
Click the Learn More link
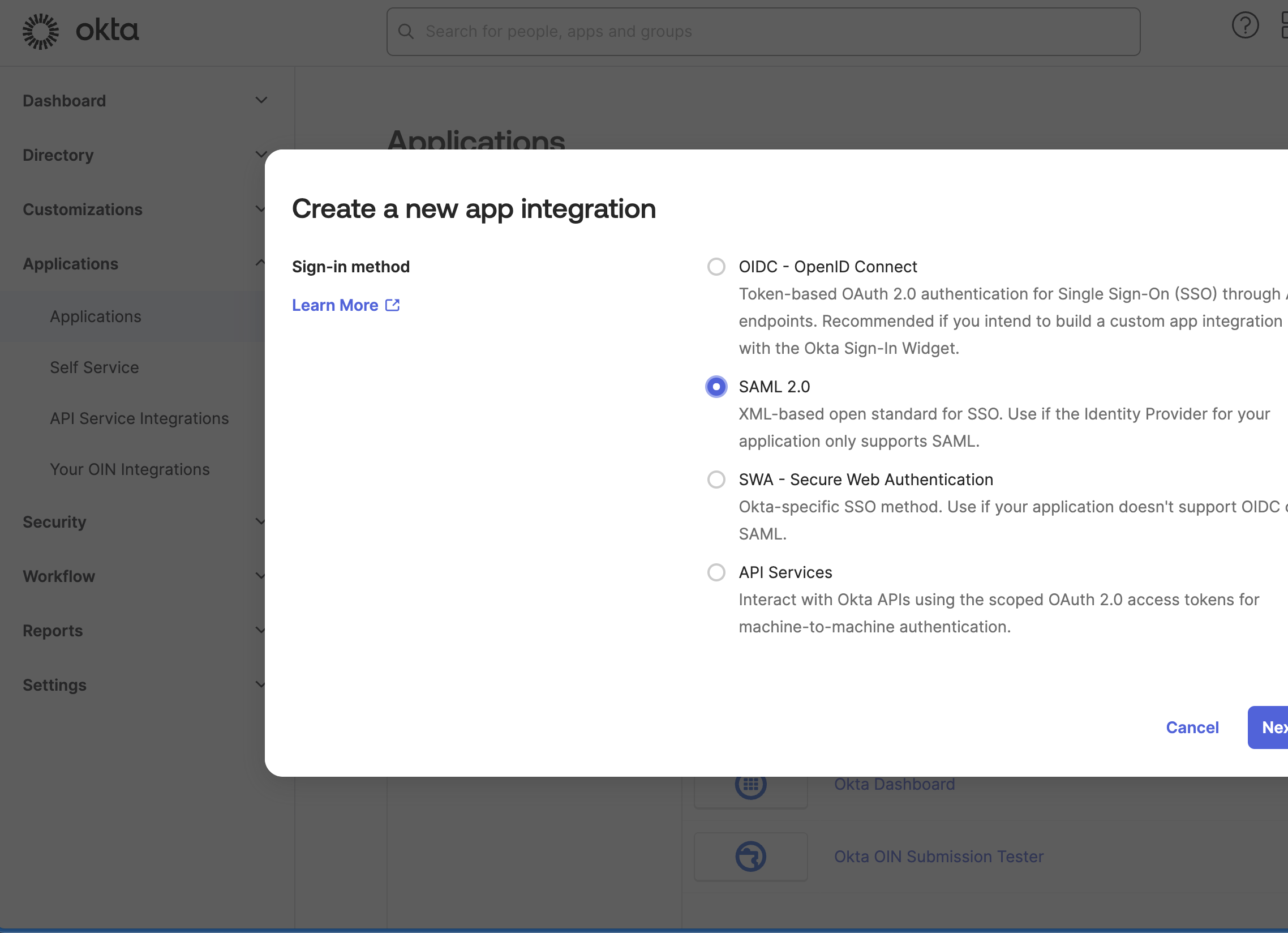click(334, 305)
